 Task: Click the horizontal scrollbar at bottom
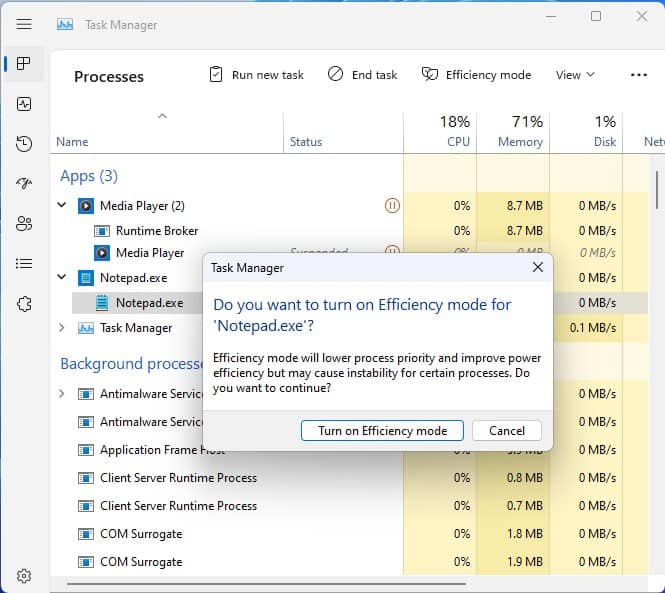pos(266,585)
